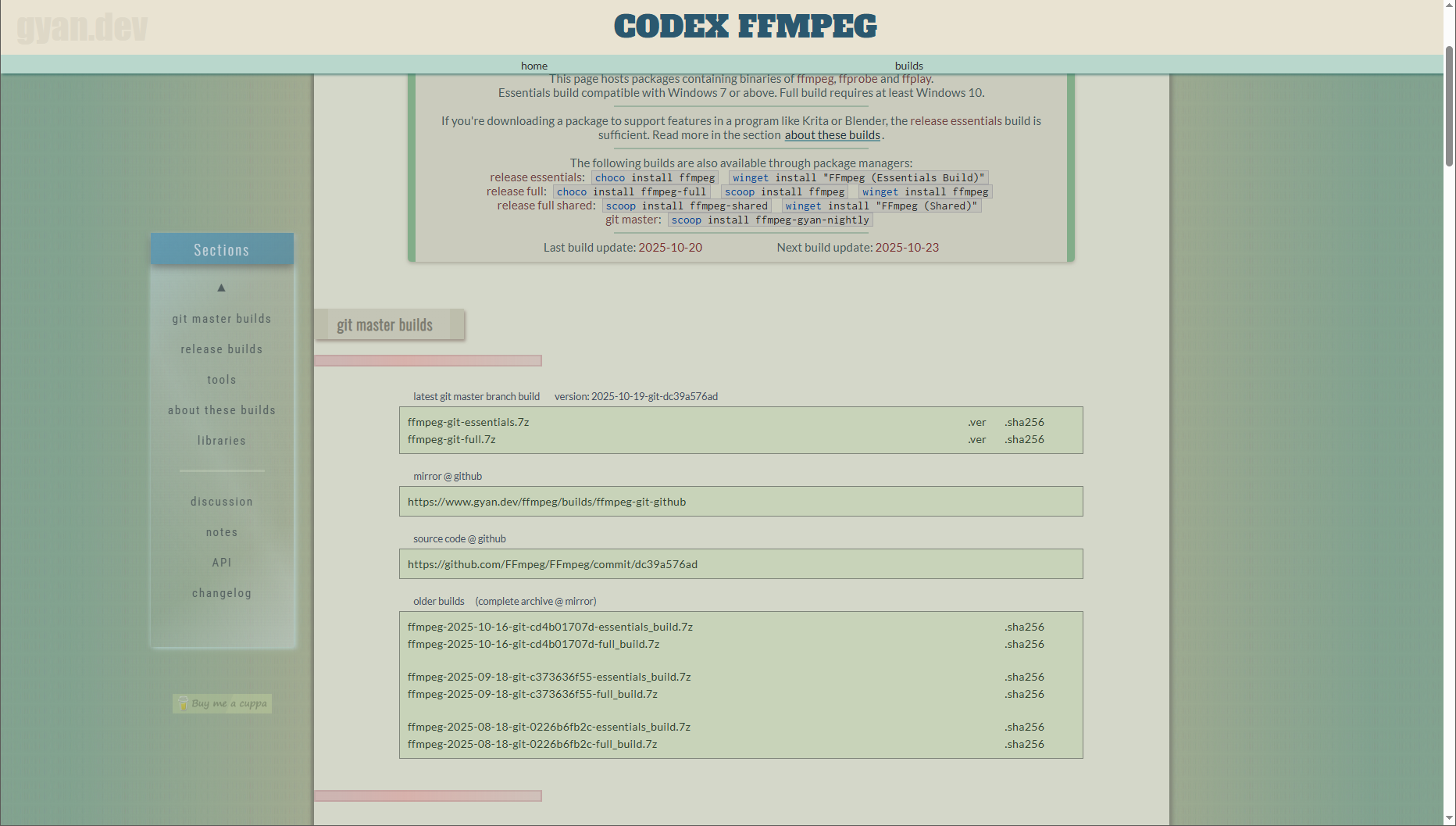Viewport: 1456px width, 826px height.
Task: Click the Next build update date 2025-10-23
Action: click(907, 248)
